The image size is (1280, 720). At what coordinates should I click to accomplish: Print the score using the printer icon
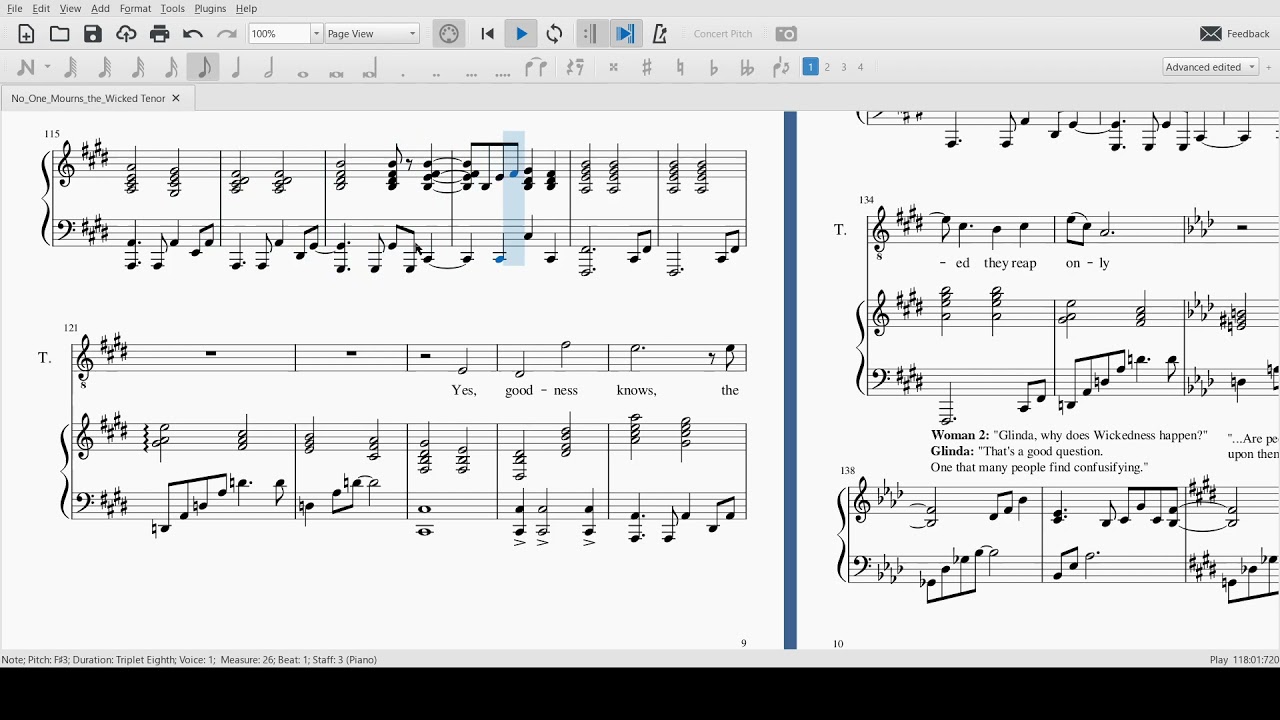160,34
